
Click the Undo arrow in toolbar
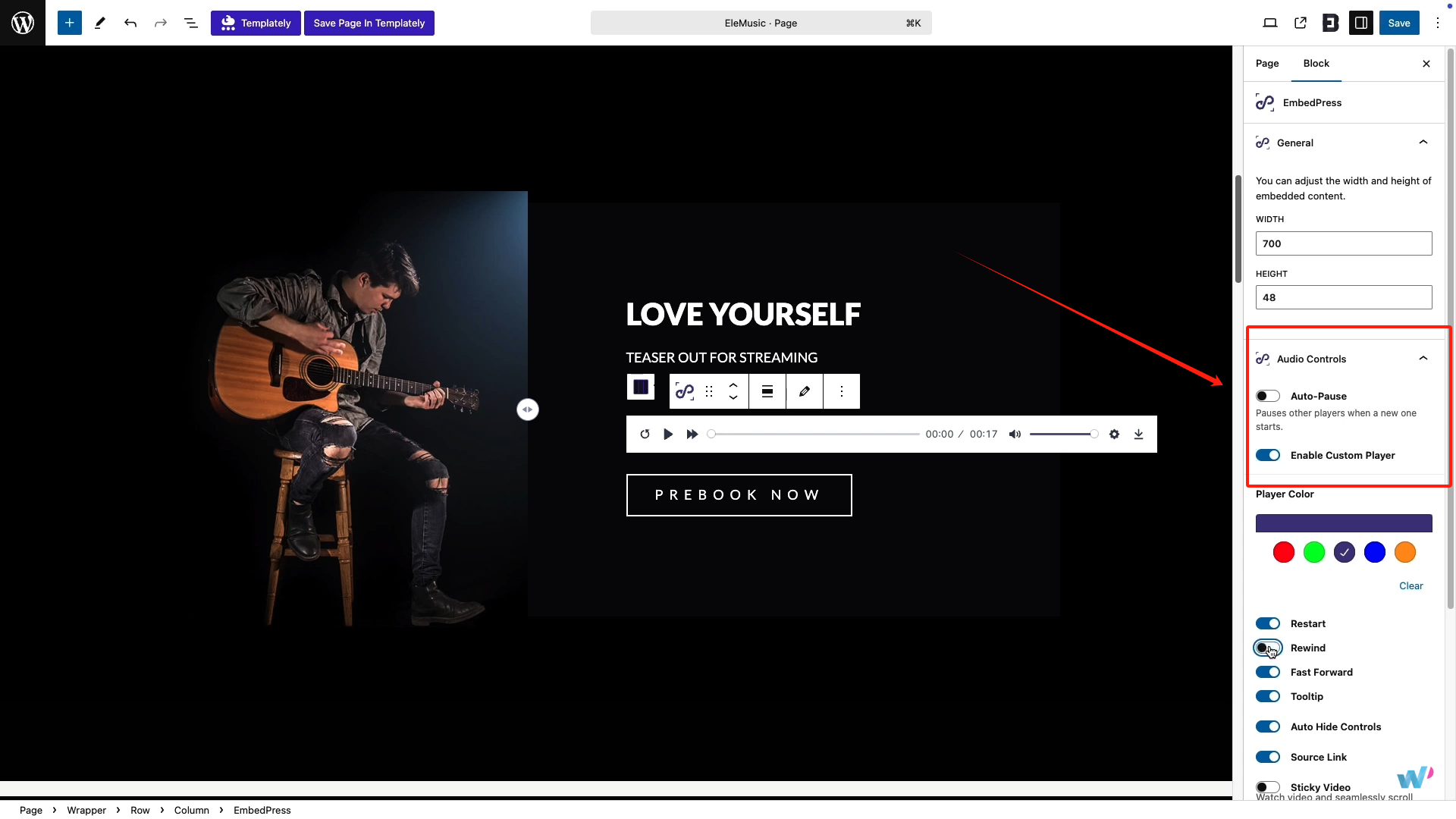pyautogui.click(x=130, y=23)
